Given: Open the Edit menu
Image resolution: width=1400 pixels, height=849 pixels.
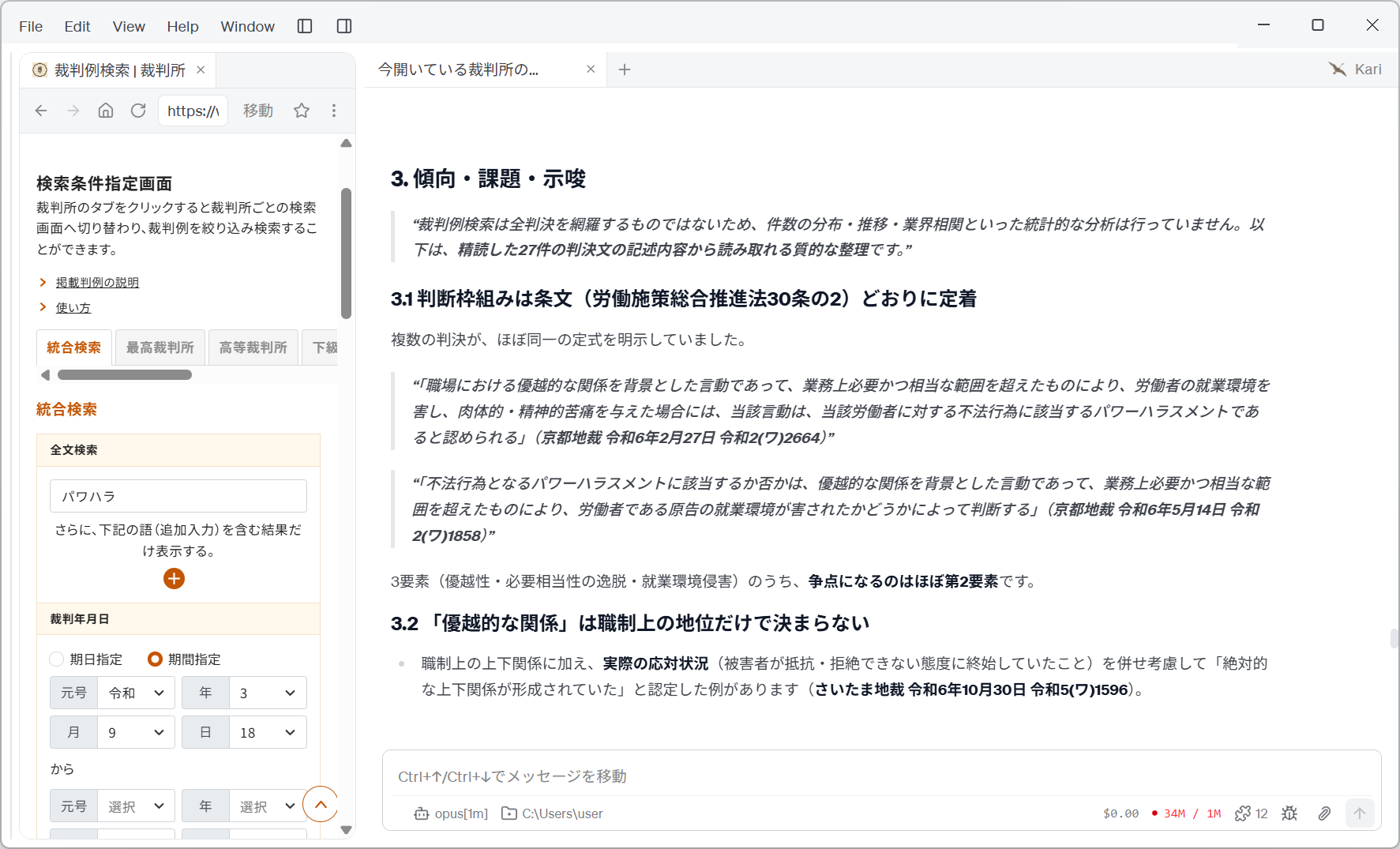Looking at the screenshot, I should click(77, 26).
